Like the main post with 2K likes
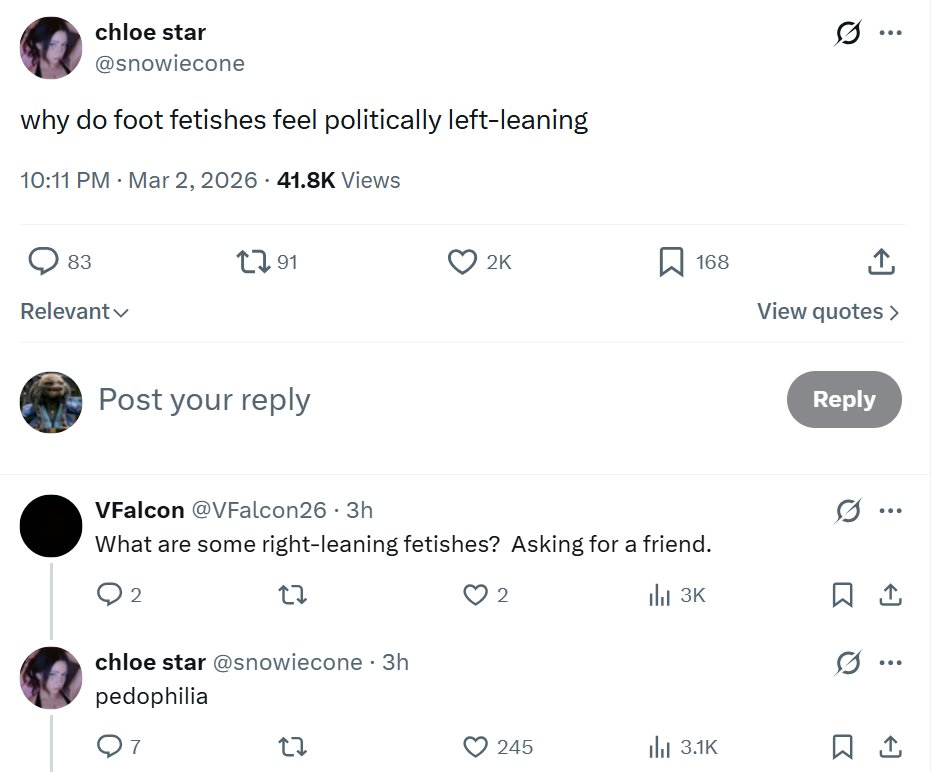This screenshot has height=772, width=952. pos(461,262)
